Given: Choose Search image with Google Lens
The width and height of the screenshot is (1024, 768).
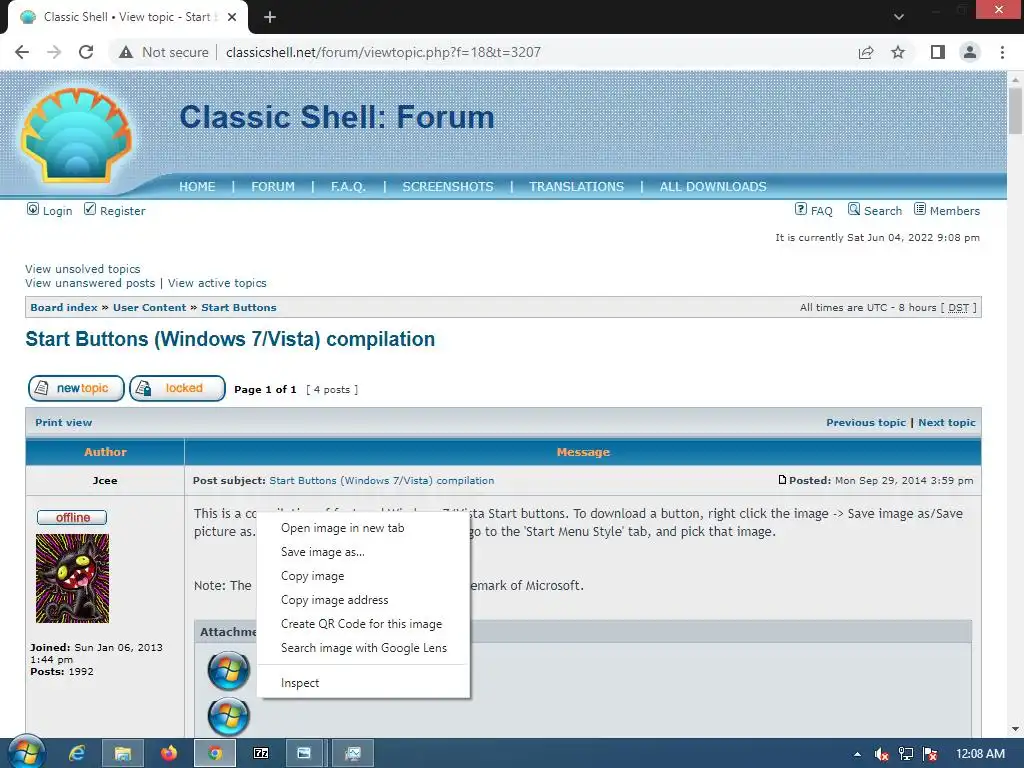Looking at the screenshot, I should point(363,648).
